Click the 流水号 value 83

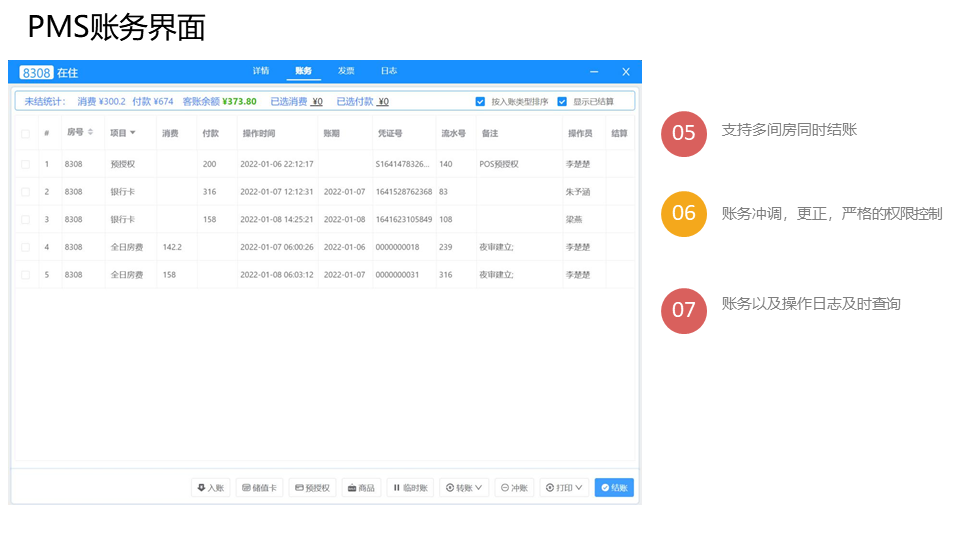443,192
